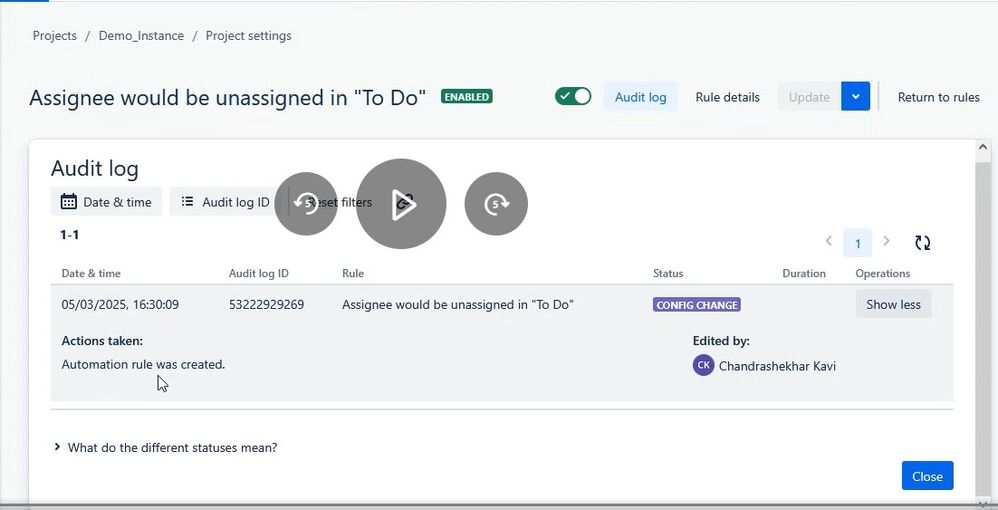Click Return to rules link

coord(938,97)
